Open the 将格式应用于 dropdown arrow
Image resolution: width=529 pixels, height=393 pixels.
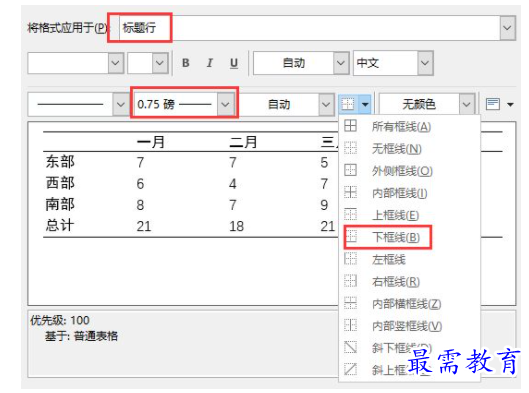pyautogui.click(x=507, y=28)
